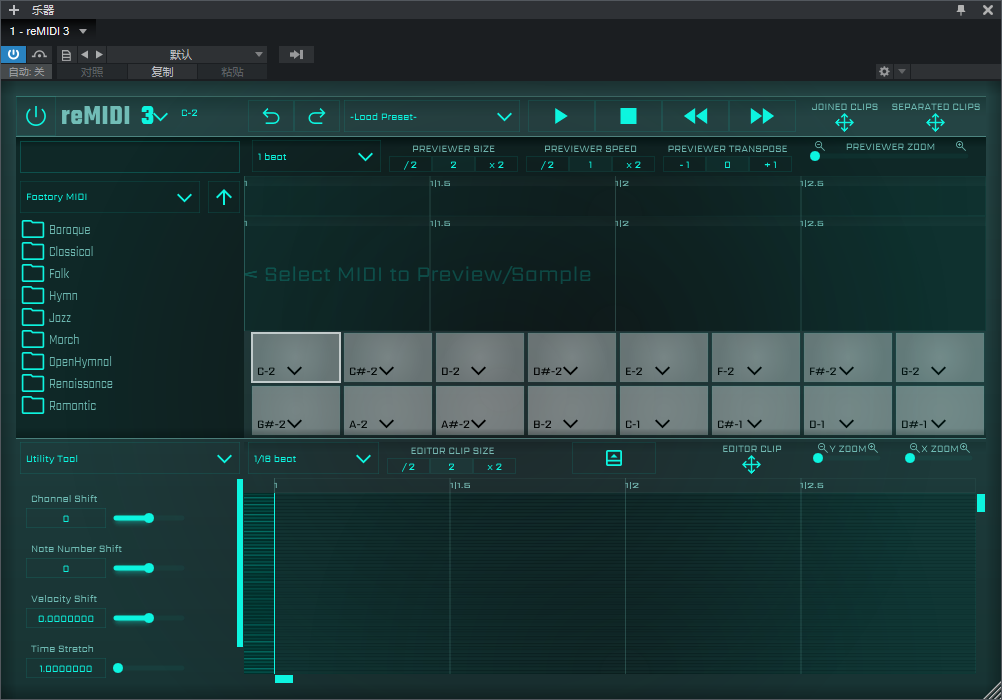The image size is (1002, 700).
Task: Lower previewer transpose with -1 button
Action: coord(684,164)
